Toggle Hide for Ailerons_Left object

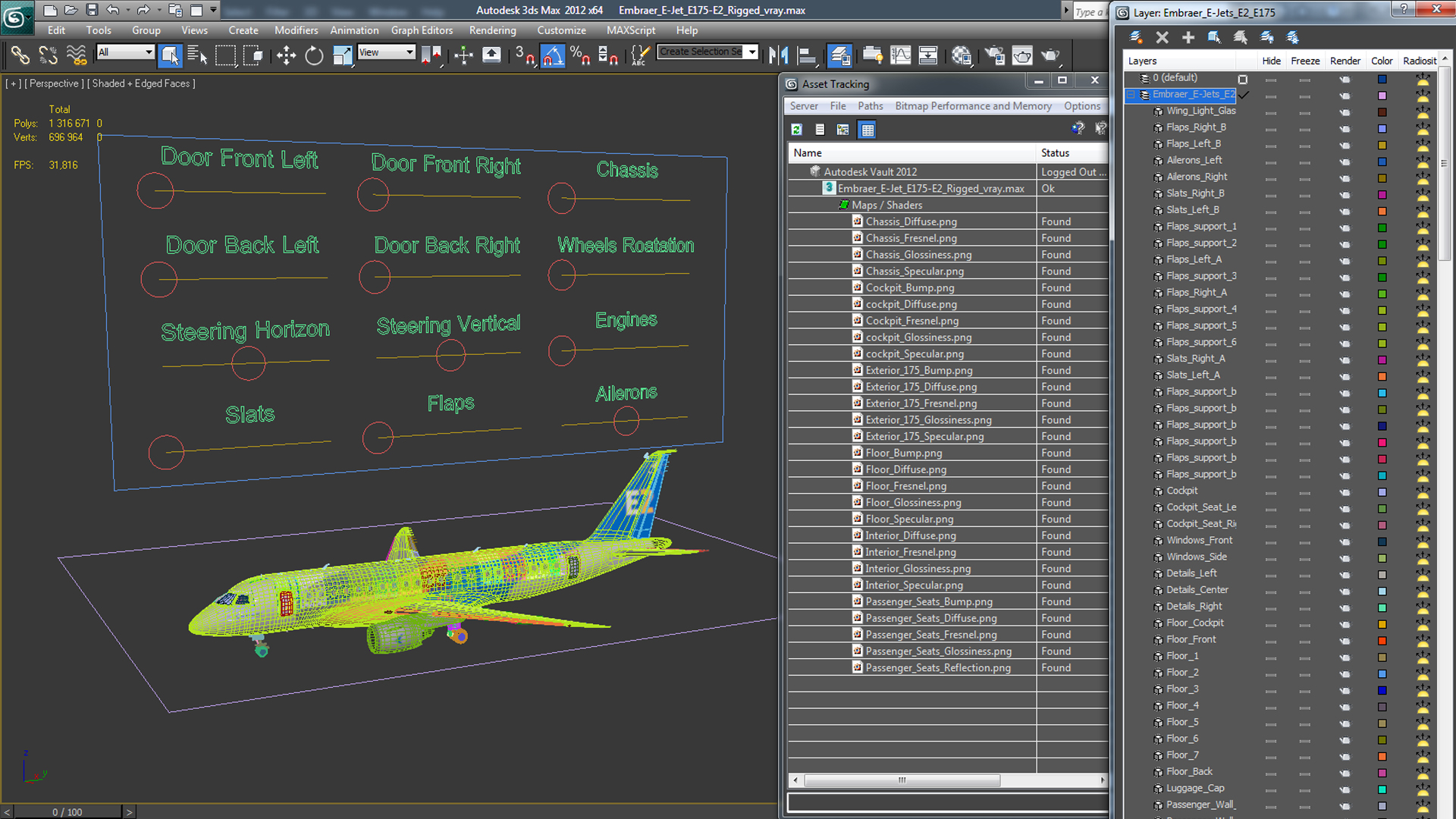(1271, 162)
